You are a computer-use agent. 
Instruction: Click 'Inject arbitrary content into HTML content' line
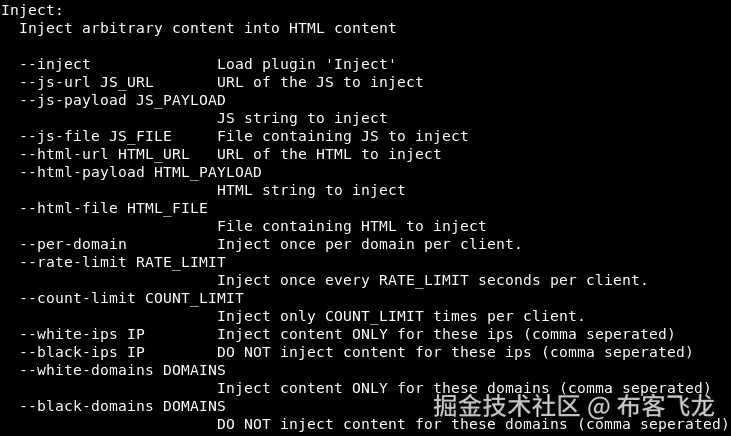click(208, 28)
